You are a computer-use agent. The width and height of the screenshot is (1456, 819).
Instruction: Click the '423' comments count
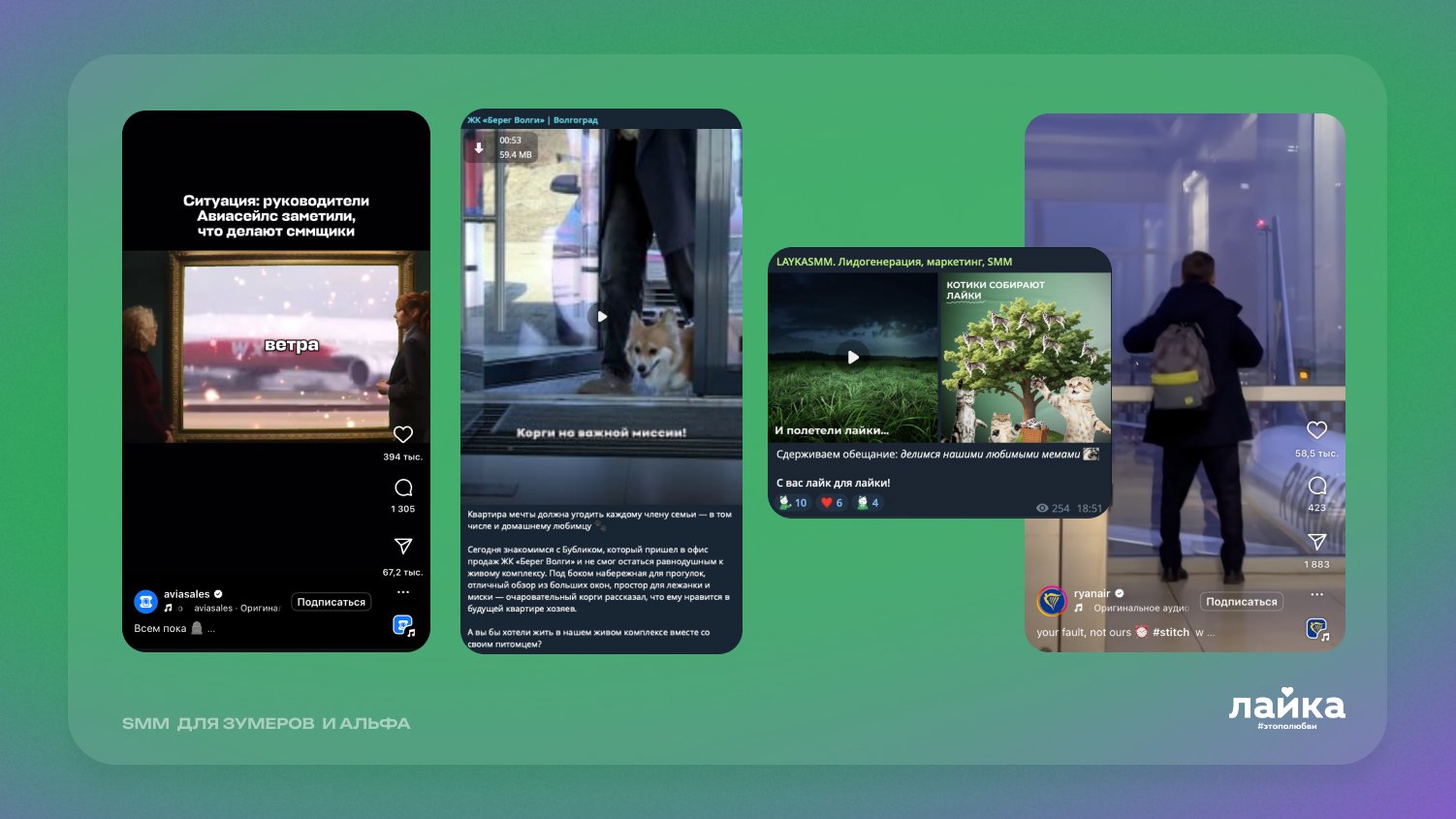[1316, 508]
